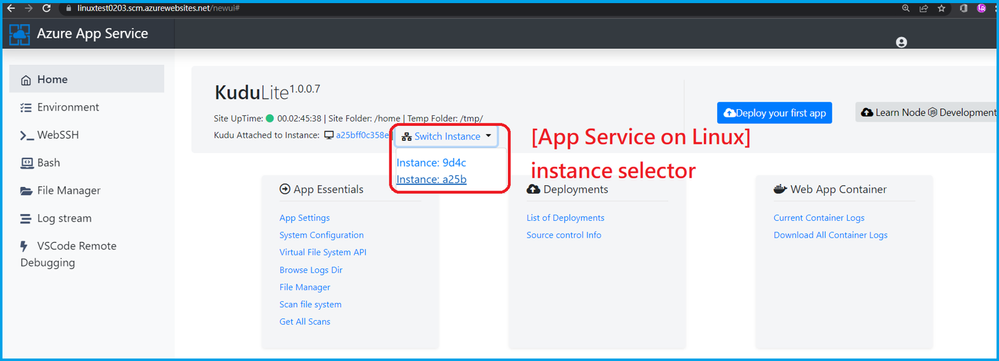Open the browser zoom magnifier icon

click(x=906, y=8)
